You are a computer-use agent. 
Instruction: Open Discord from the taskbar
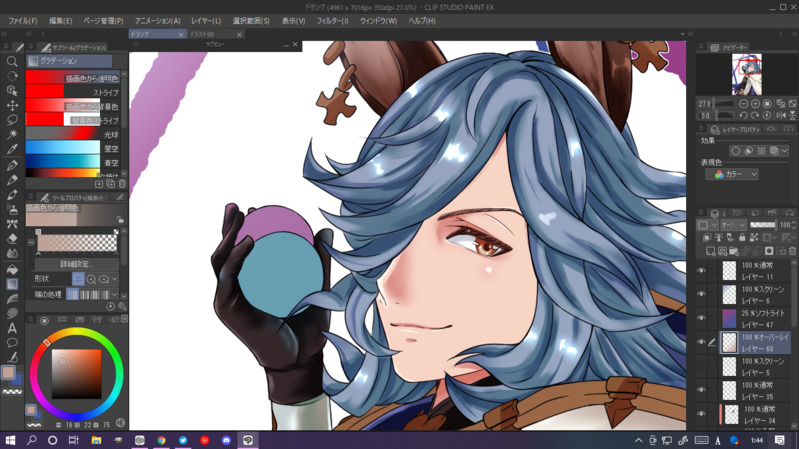pos(226,440)
